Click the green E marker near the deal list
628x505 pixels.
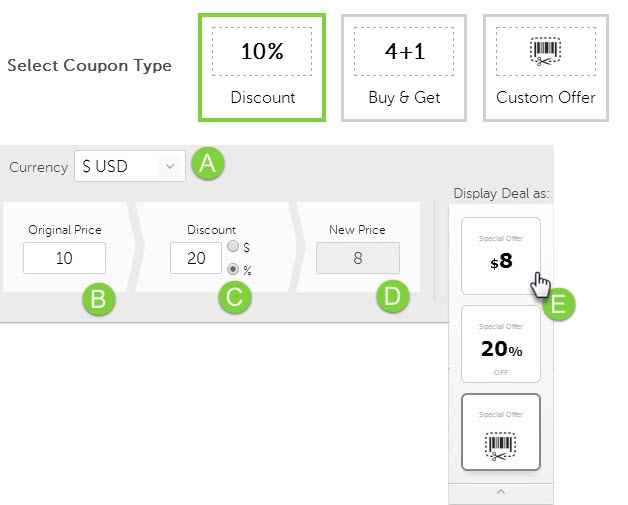click(559, 304)
